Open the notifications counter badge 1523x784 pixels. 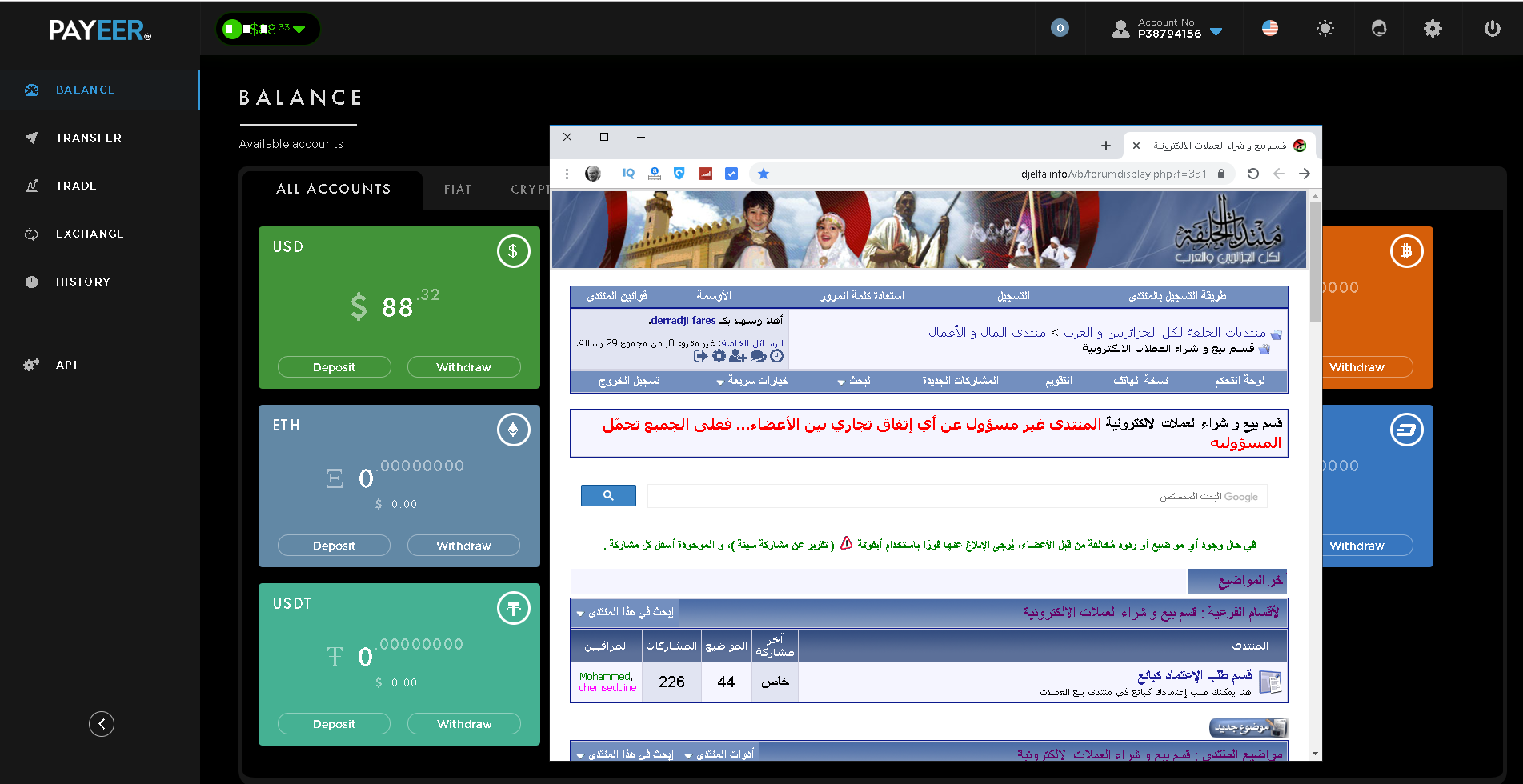(x=1060, y=28)
